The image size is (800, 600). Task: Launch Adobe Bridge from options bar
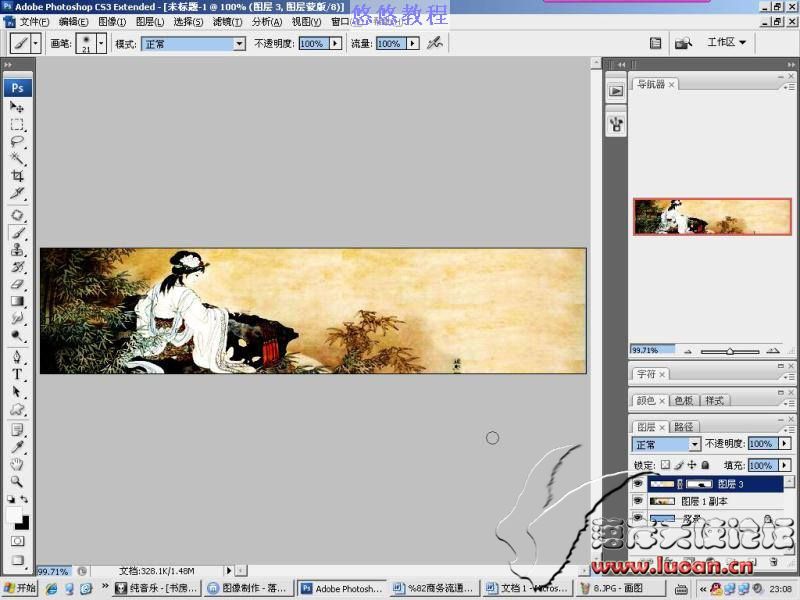click(683, 43)
